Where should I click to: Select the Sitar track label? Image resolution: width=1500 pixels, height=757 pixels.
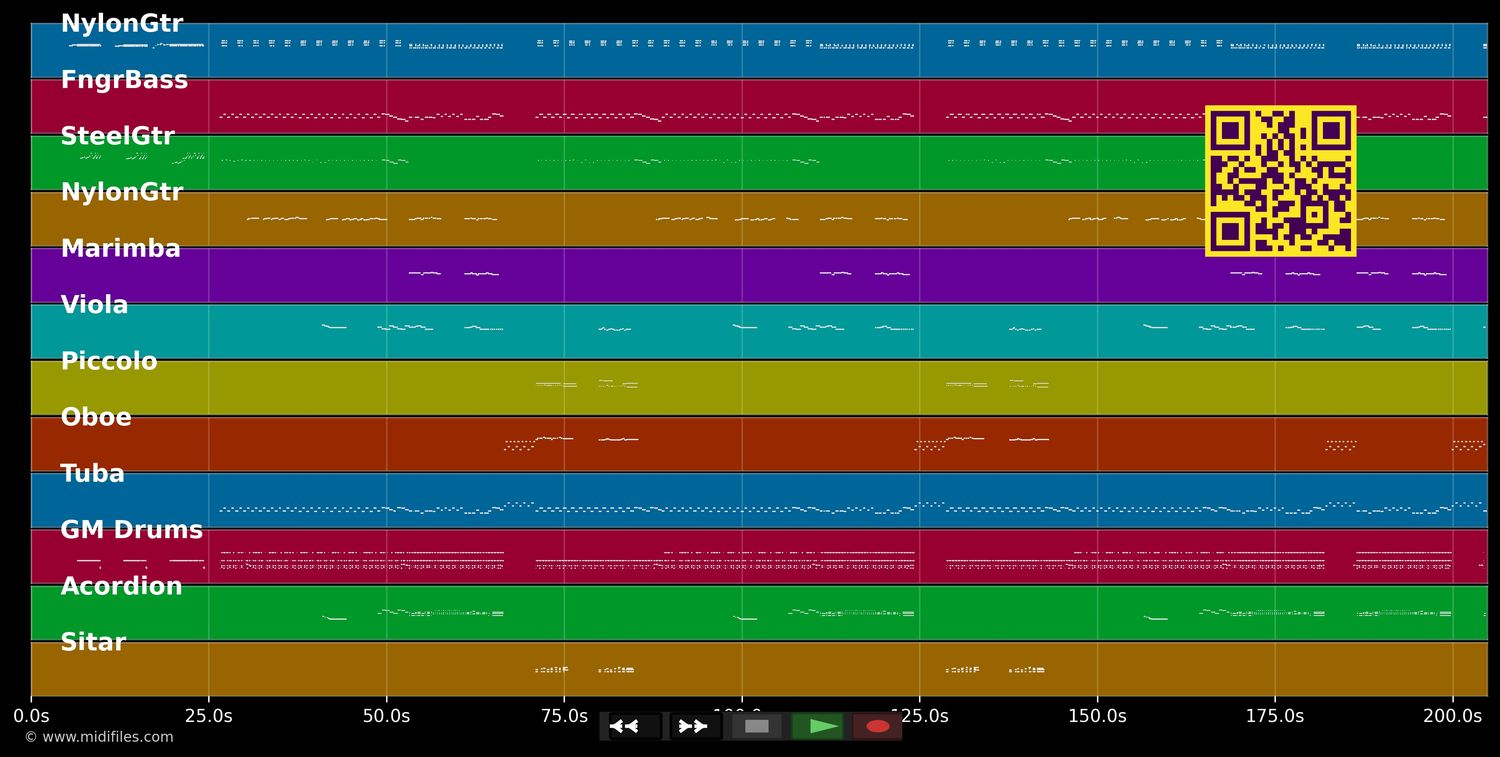pyautogui.click(x=93, y=643)
